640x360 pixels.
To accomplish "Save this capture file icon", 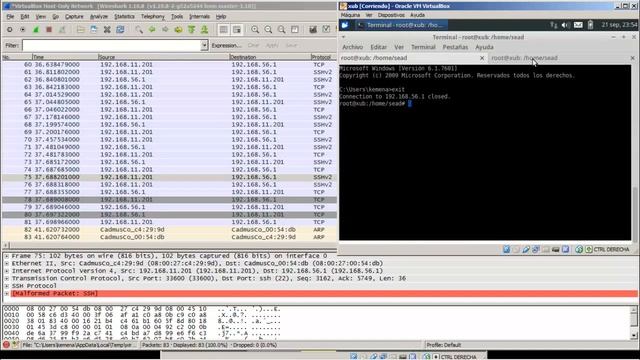I will 93,29.
